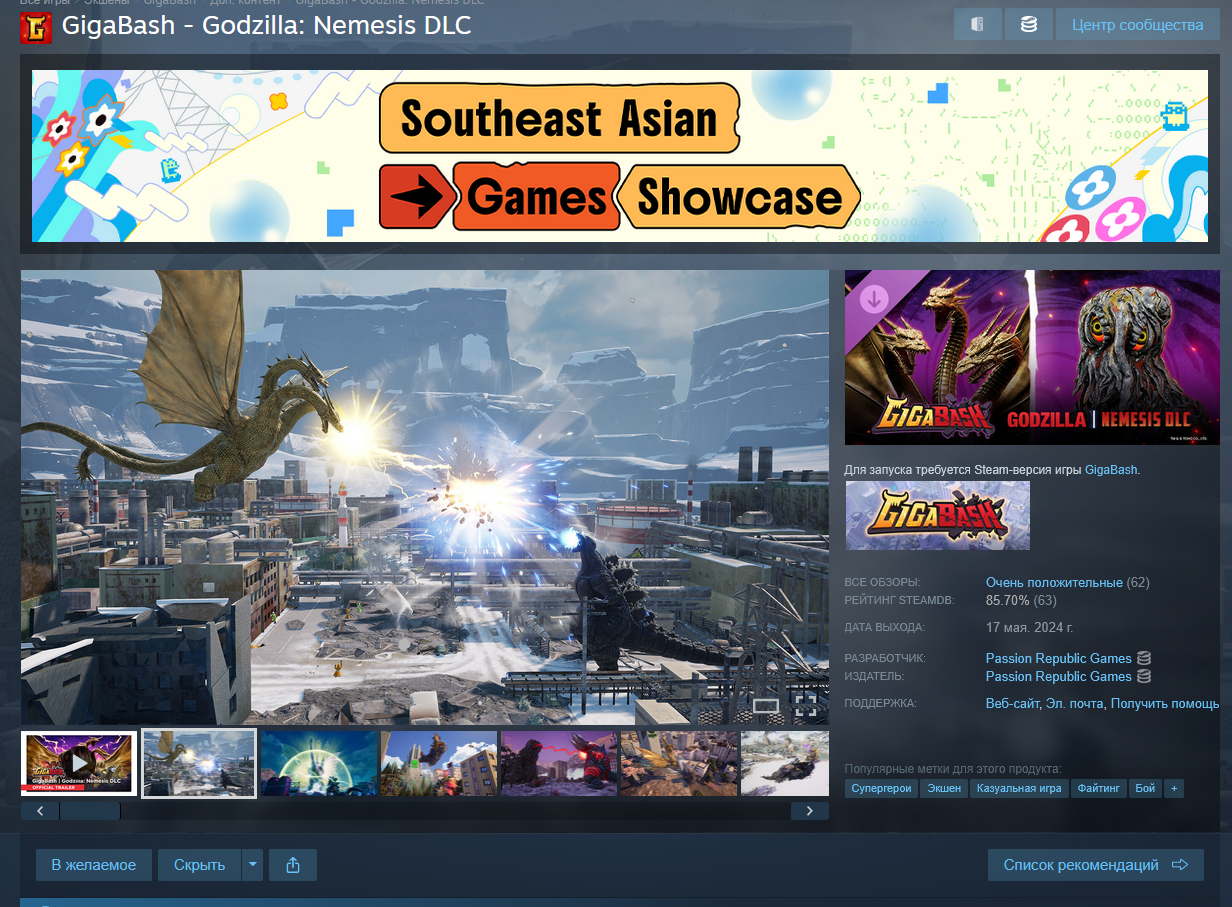Expand more tags with the plus button
This screenshot has width=1232, height=907.
click(1173, 789)
